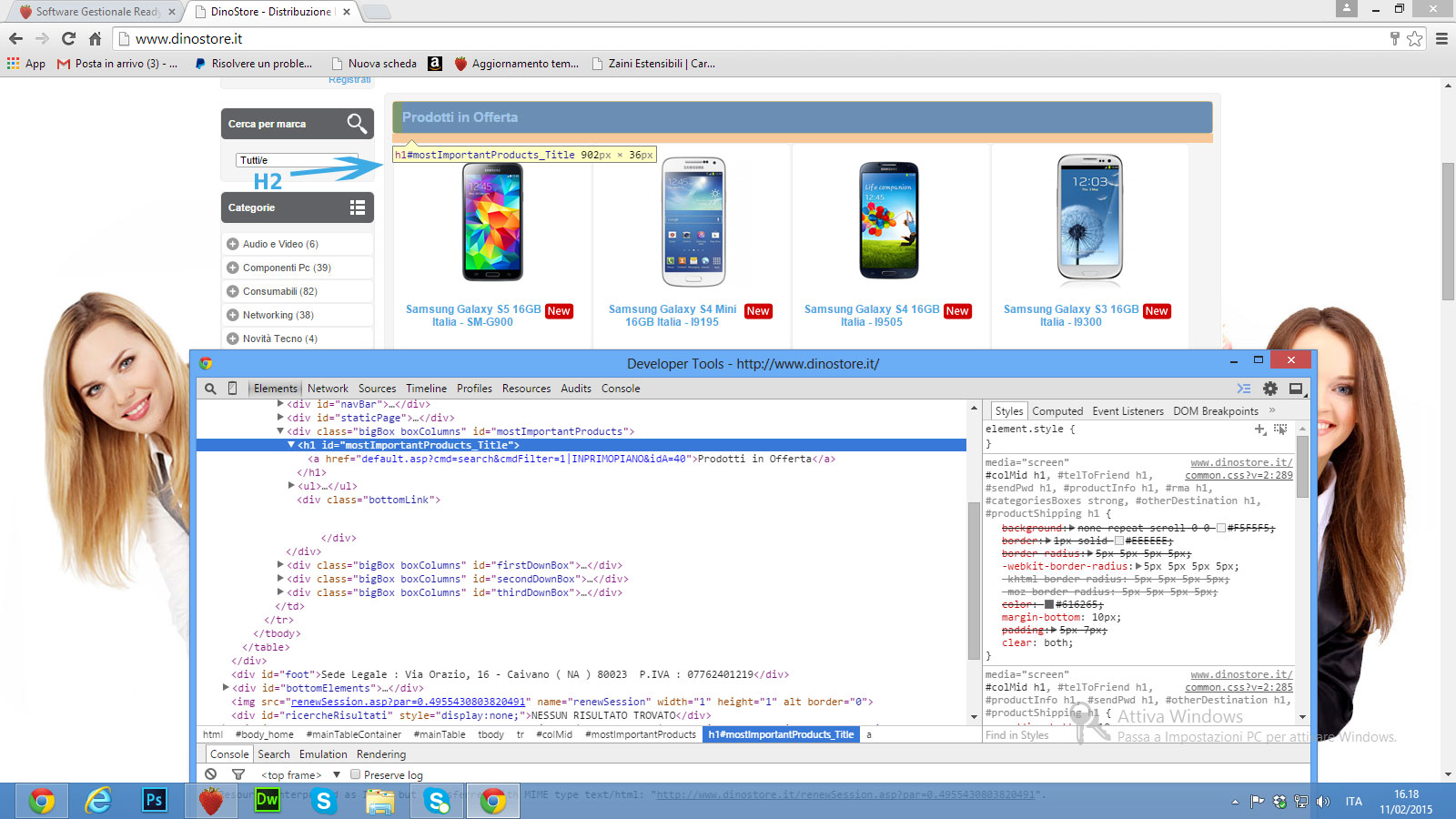
Task: Show more Styles sidebar tabs chevron
Action: coord(1272,410)
